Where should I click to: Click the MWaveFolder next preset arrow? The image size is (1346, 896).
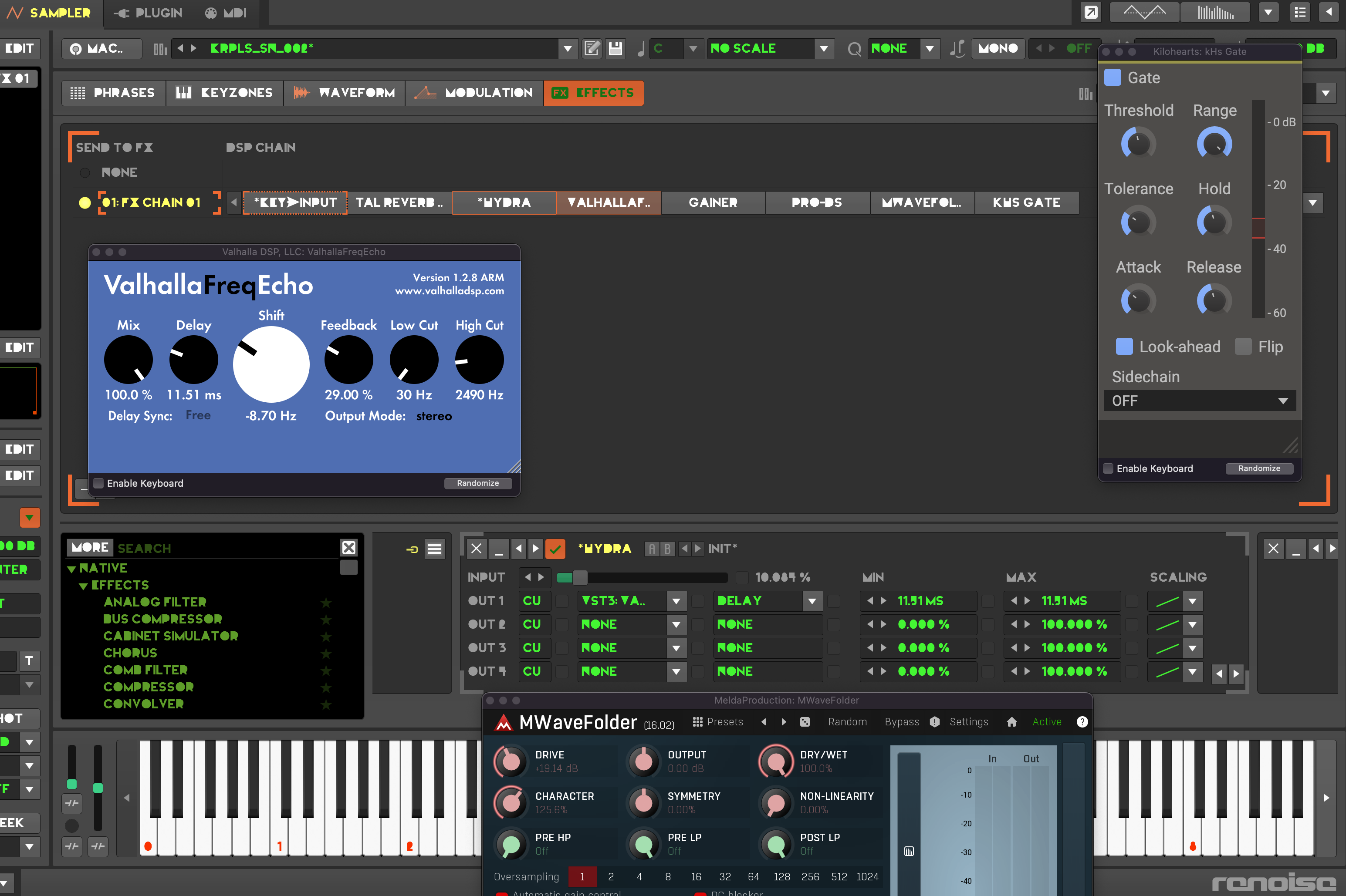tap(784, 722)
